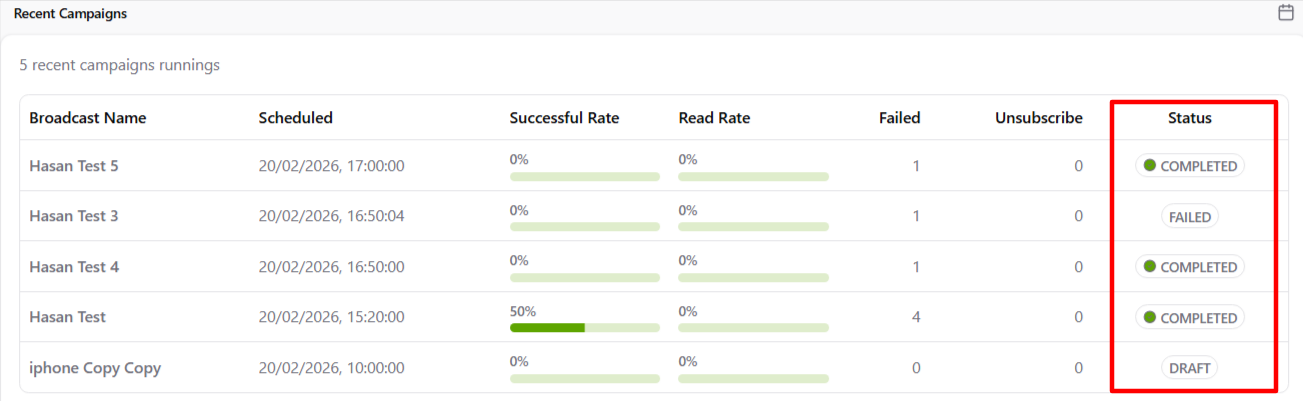Open the Hasan Test 3 broadcast
Viewport: 1303px width, 401px height.
click(x=74, y=216)
